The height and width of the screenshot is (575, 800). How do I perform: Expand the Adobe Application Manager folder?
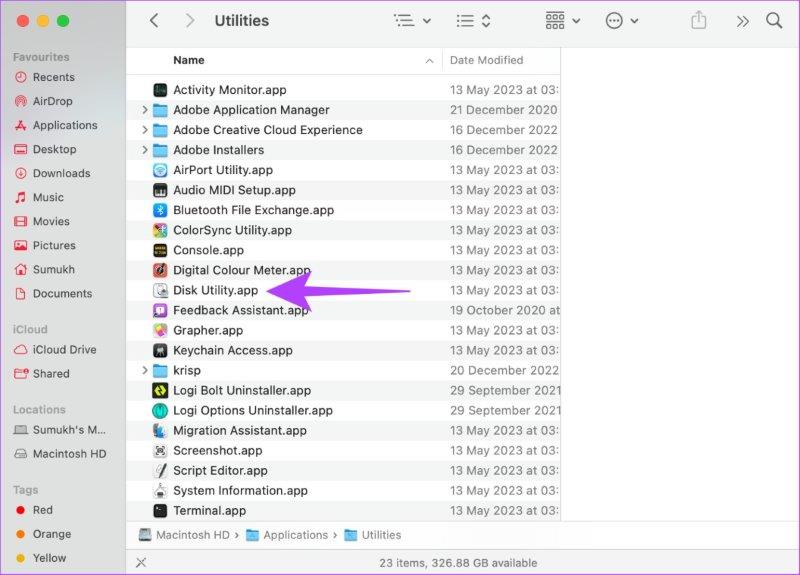pyautogui.click(x=145, y=110)
